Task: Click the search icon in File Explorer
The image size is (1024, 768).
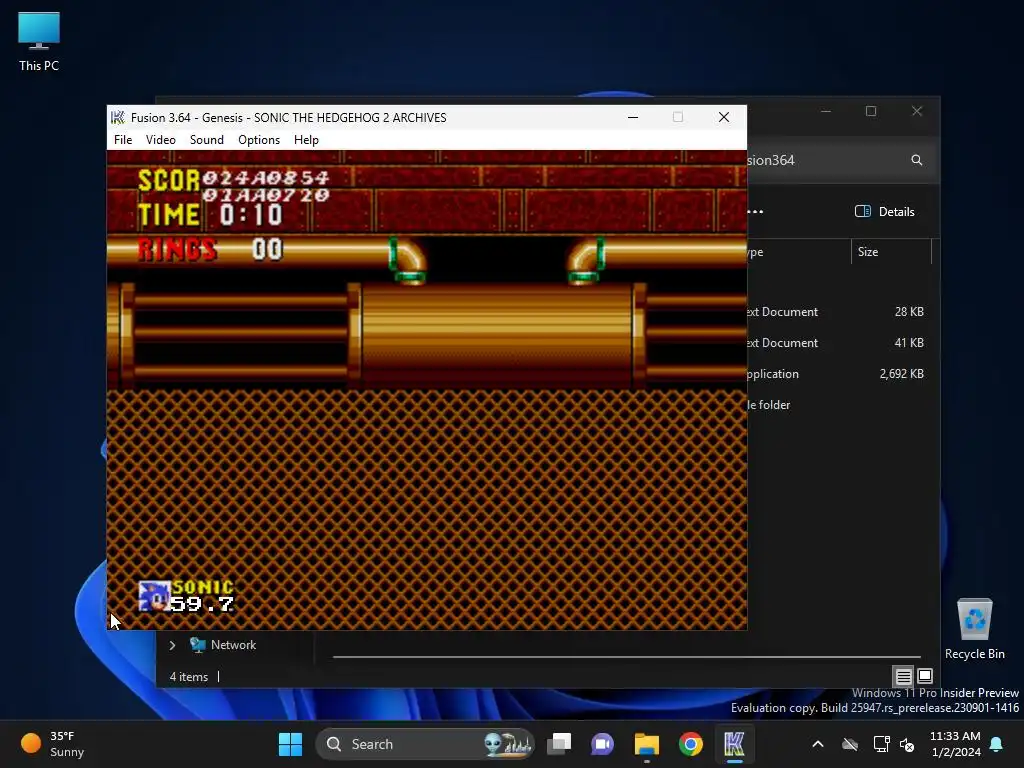Action: pos(917,160)
